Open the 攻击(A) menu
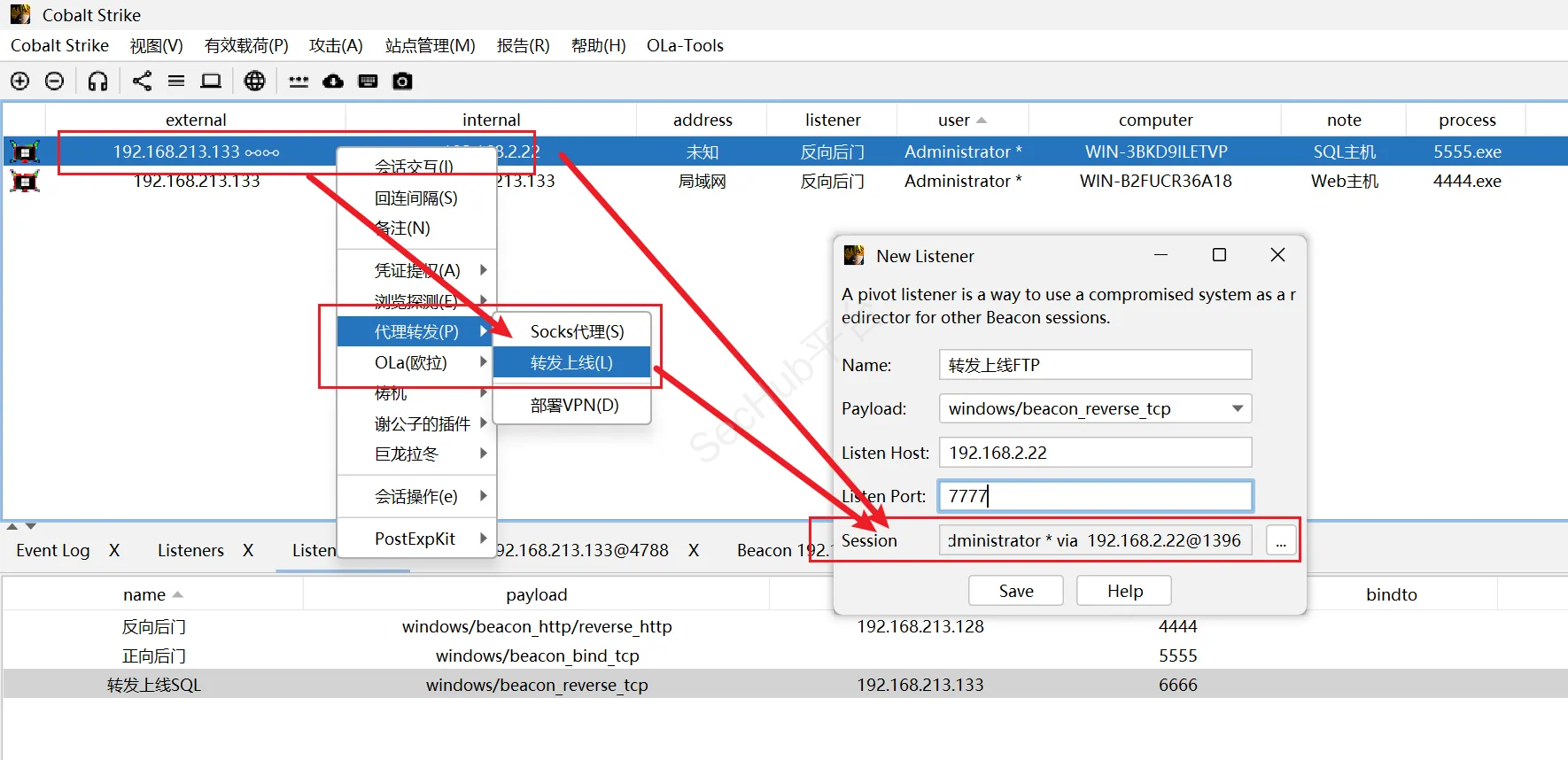The height and width of the screenshot is (760, 1568). tap(336, 45)
